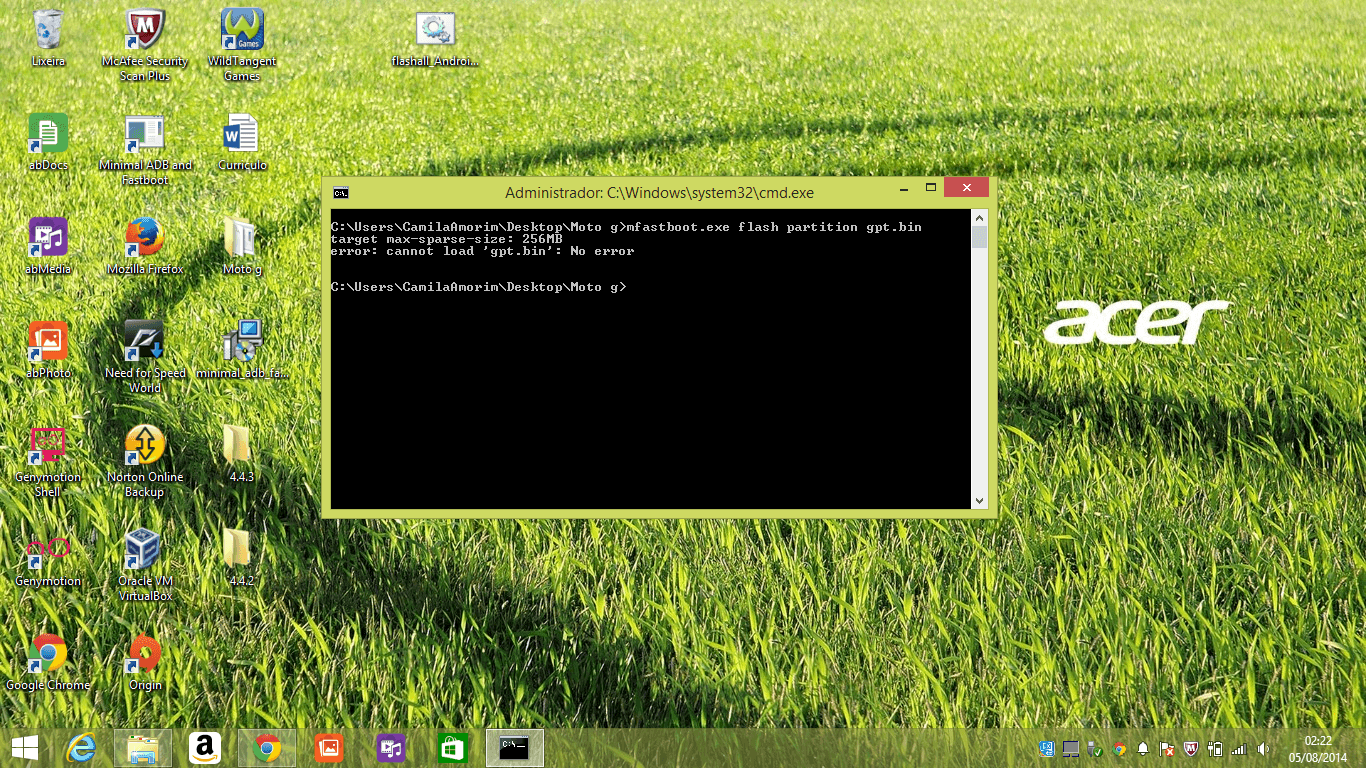Click the battery power tray icon
Image resolution: width=1366 pixels, height=768 pixels.
(x=1215, y=748)
